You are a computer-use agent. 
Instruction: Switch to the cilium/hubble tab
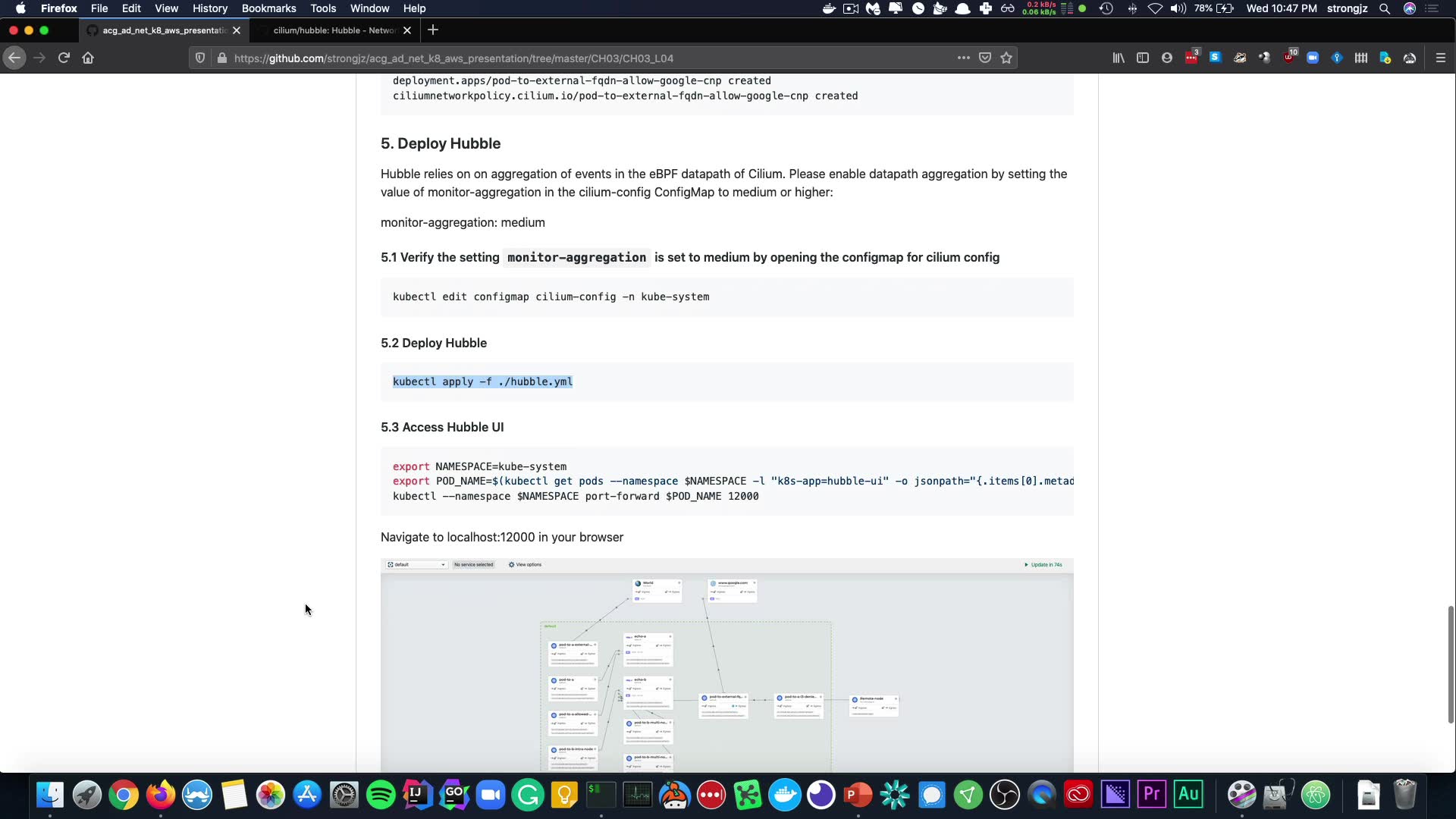pos(334,30)
